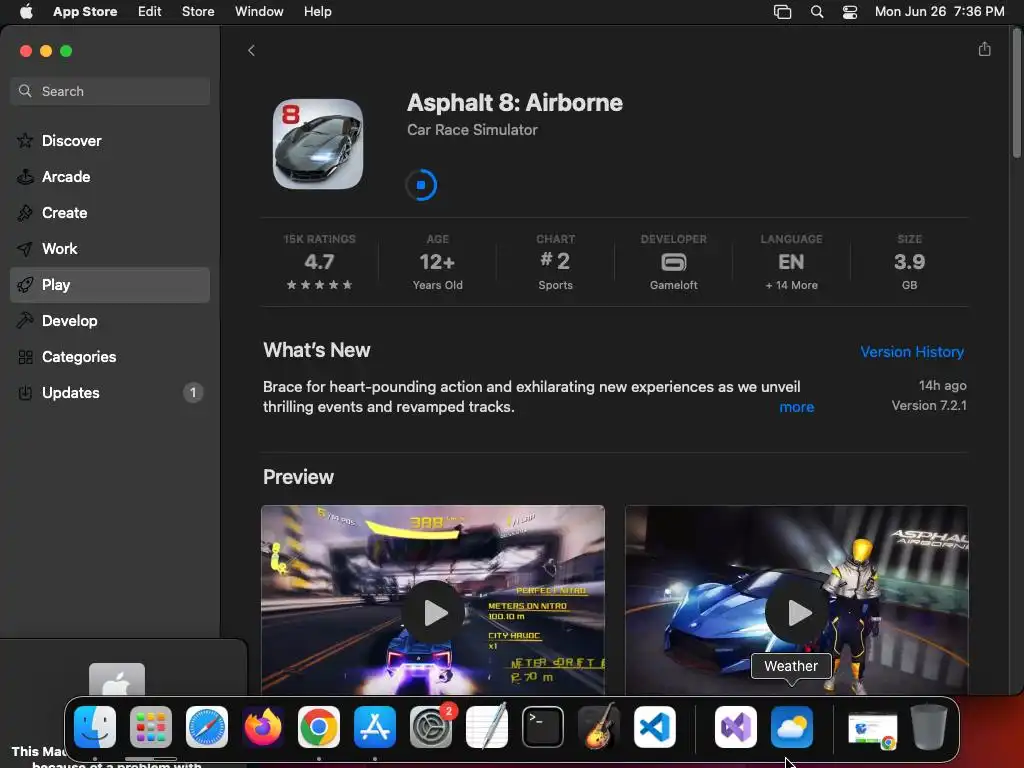
Task: Click the Updates badge showing 1
Action: click(193, 392)
